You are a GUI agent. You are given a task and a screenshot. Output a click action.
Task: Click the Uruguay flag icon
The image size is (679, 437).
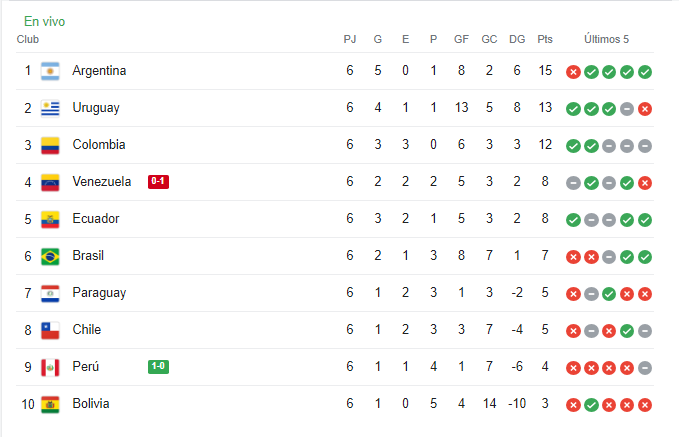(x=50, y=108)
